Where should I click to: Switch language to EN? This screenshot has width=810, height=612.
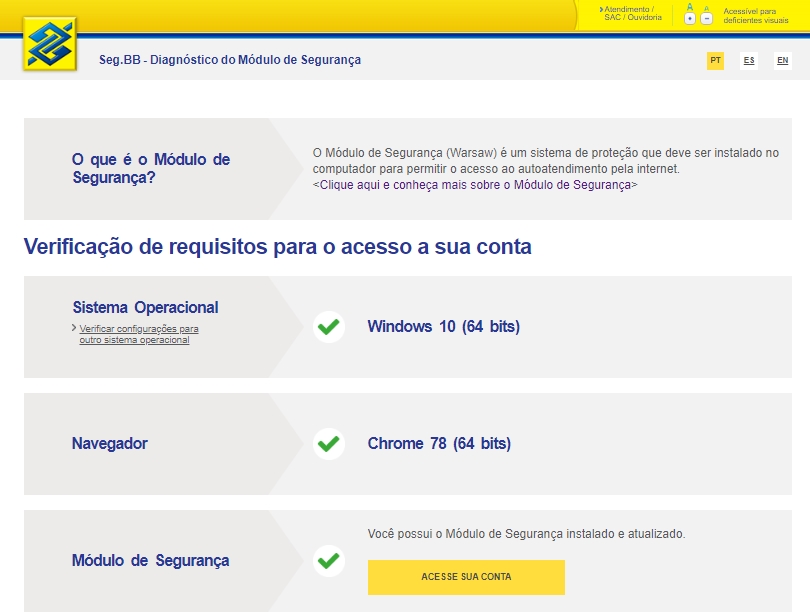point(783,60)
